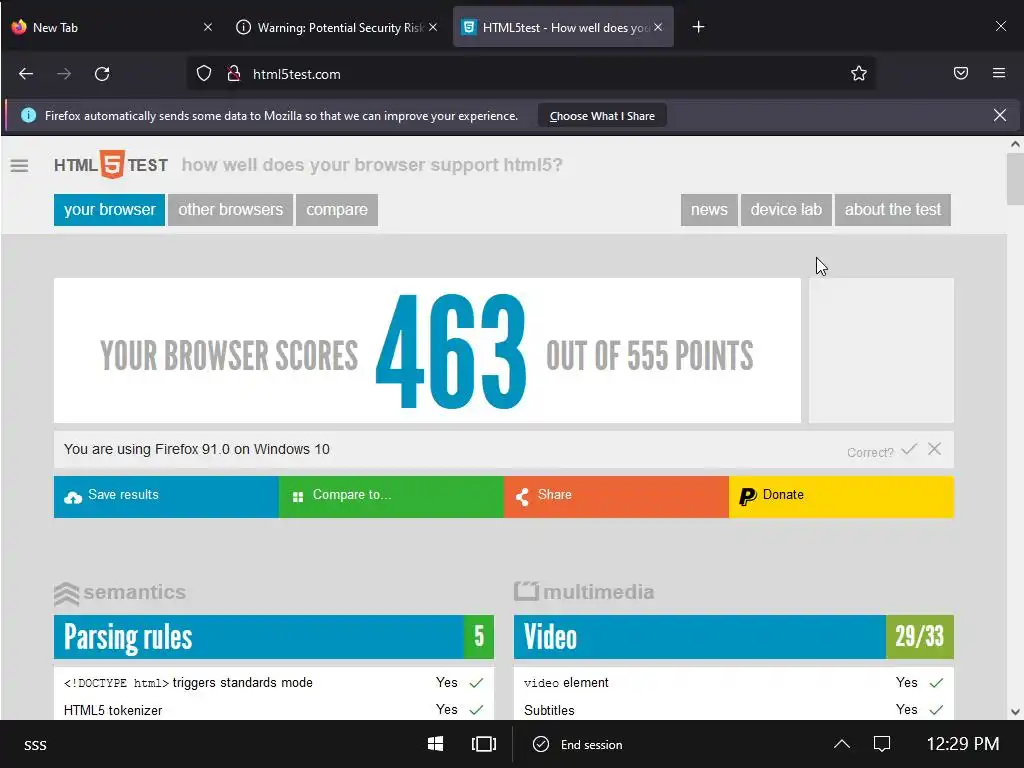Click the Firefox 91.0 on Windows 10 text
Screen dimensions: 1024x768
point(242,449)
